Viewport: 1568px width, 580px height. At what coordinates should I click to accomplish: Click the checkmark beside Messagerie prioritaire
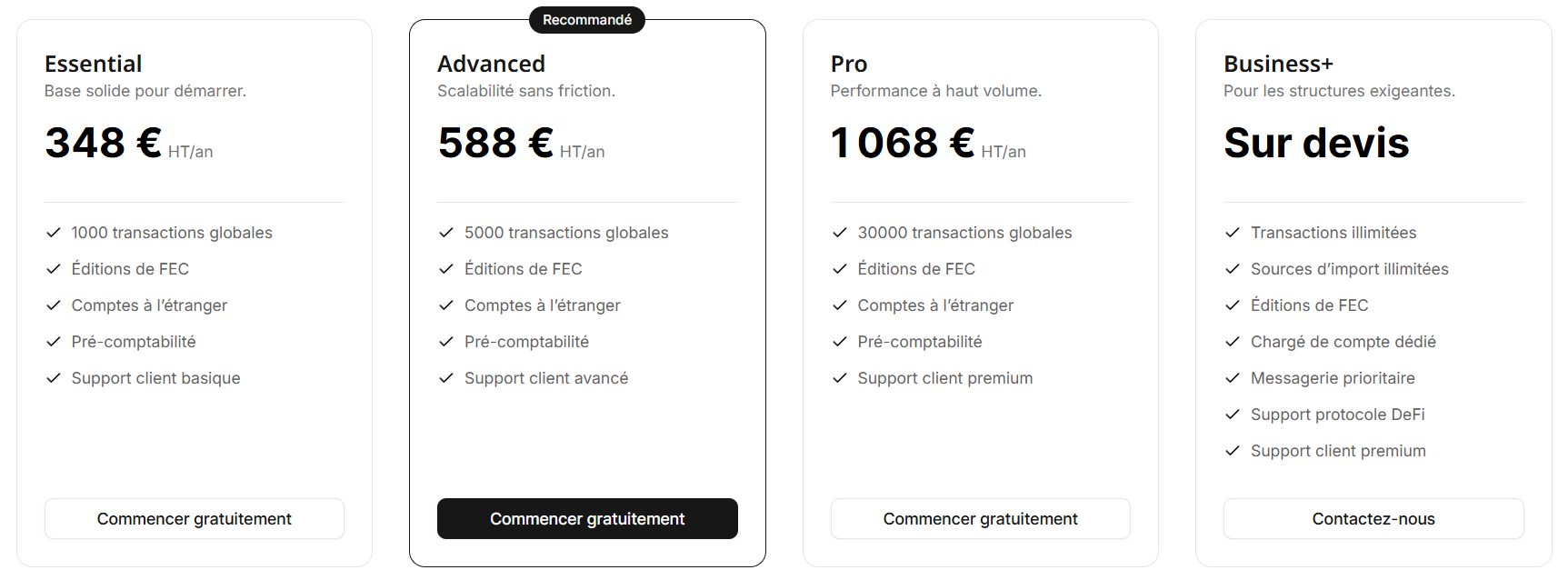tap(1233, 378)
